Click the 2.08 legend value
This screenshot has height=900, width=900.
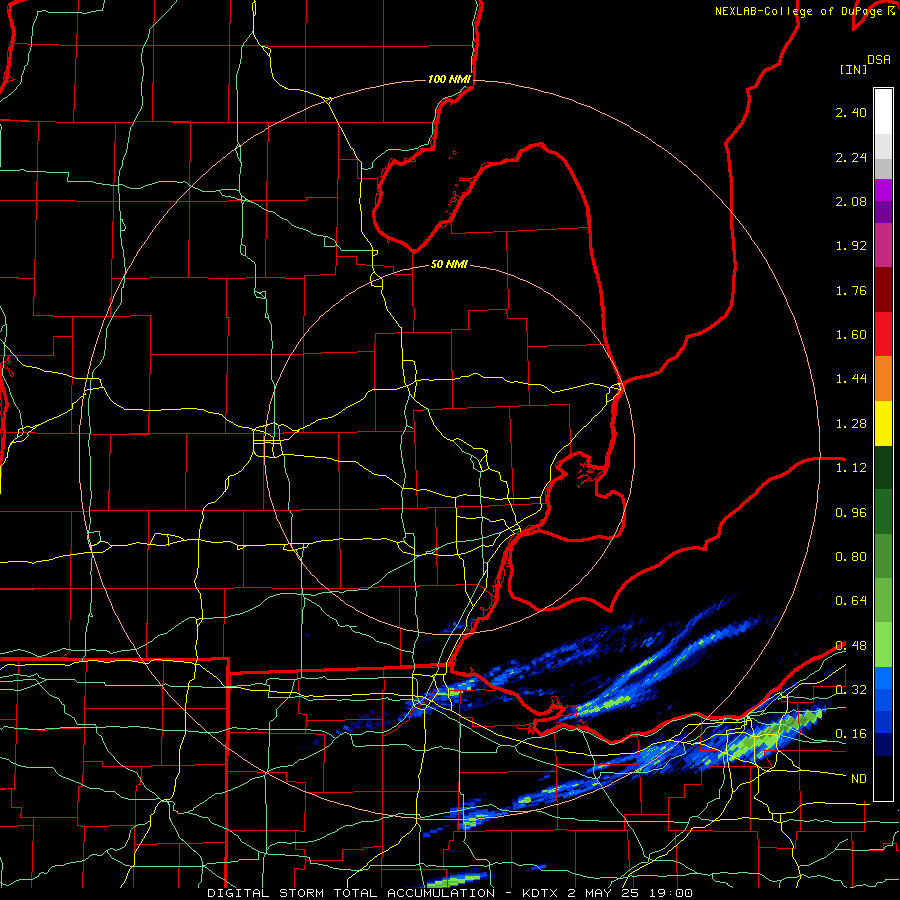click(x=851, y=201)
